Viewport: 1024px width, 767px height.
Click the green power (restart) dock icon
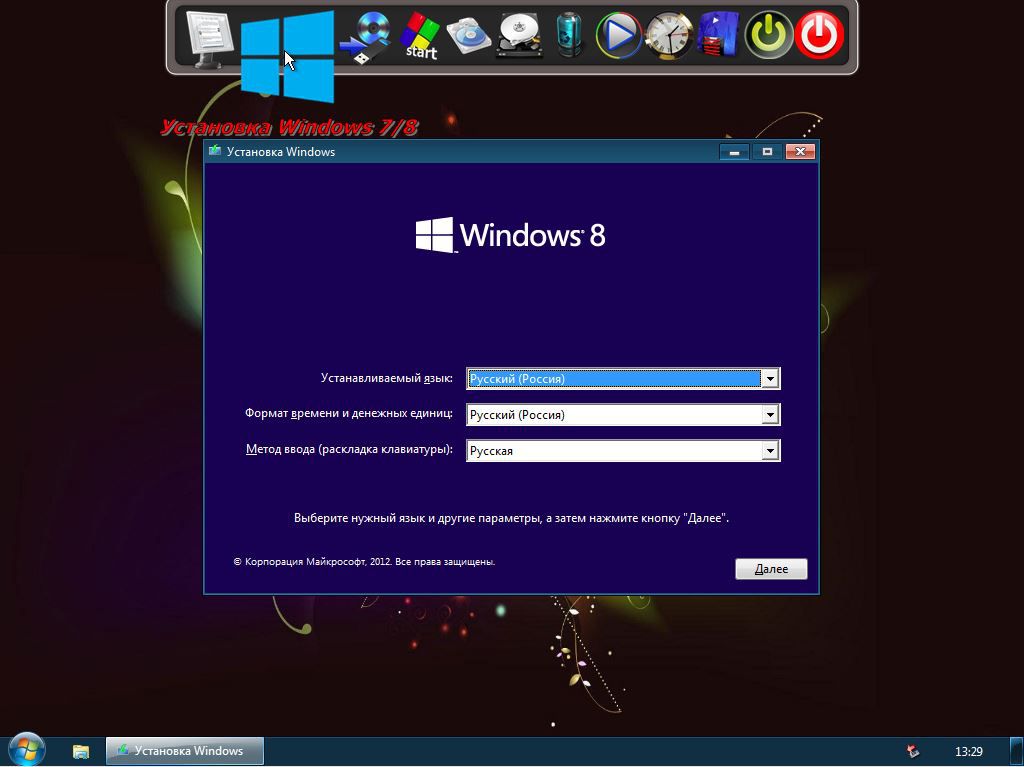pyautogui.click(x=769, y=35)
